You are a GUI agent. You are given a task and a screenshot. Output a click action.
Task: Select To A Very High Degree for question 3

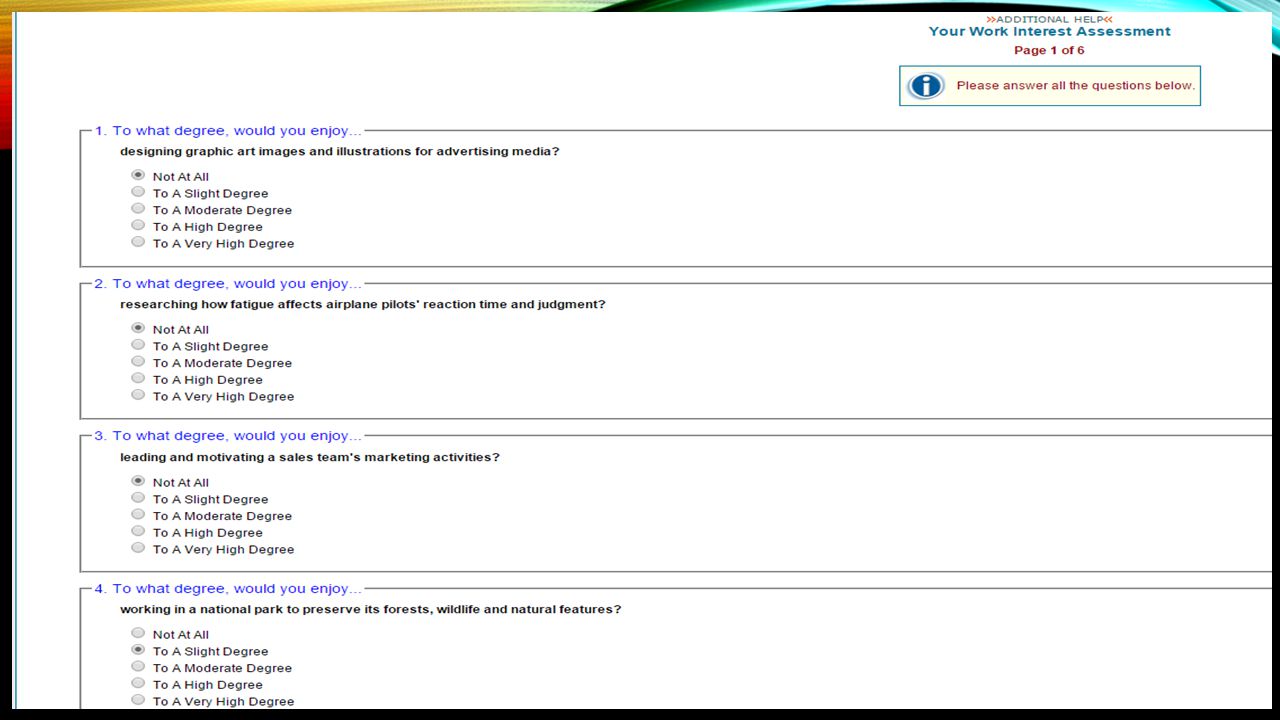138,548
